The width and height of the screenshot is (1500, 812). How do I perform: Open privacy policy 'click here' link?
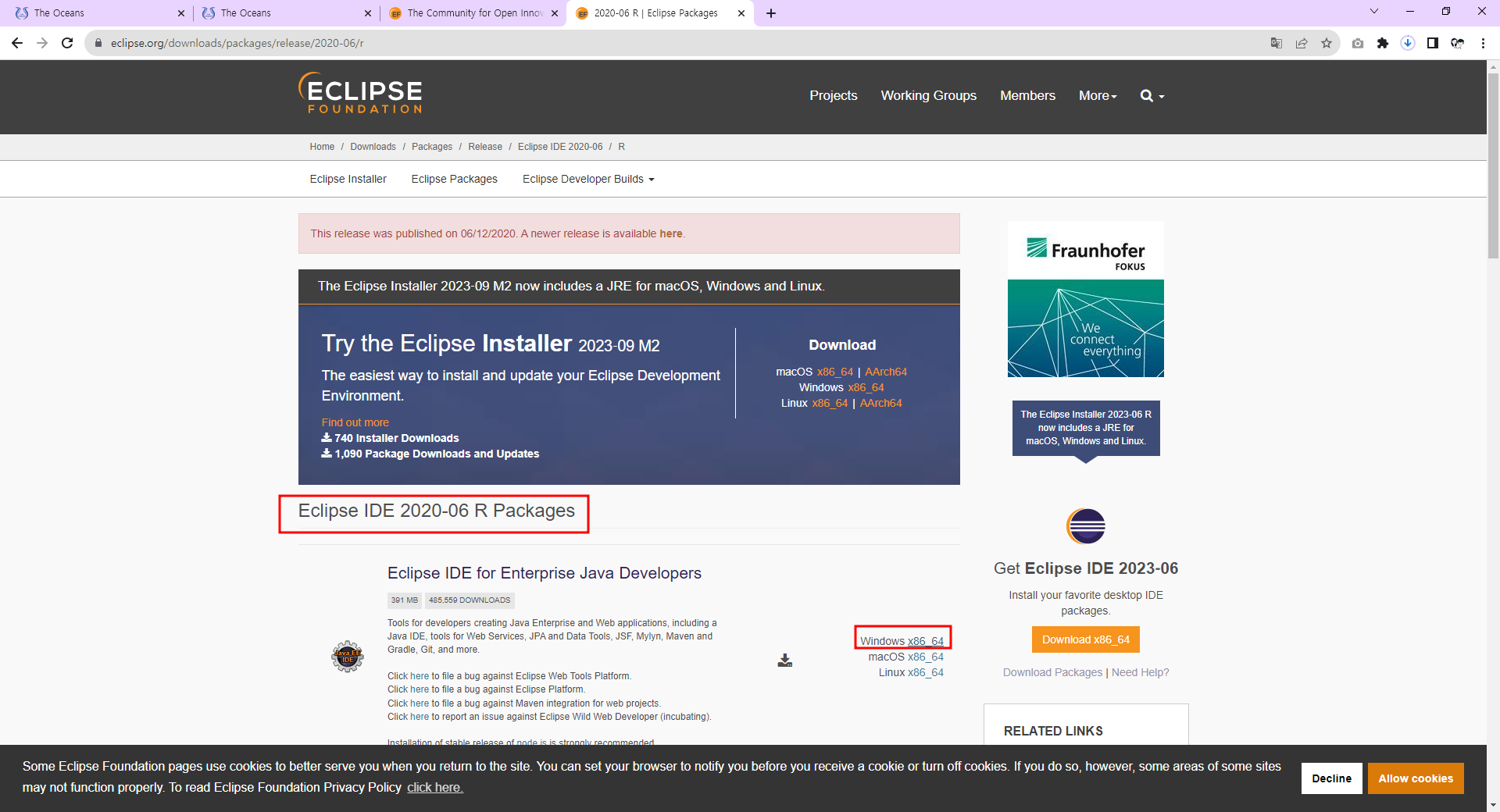435,787
